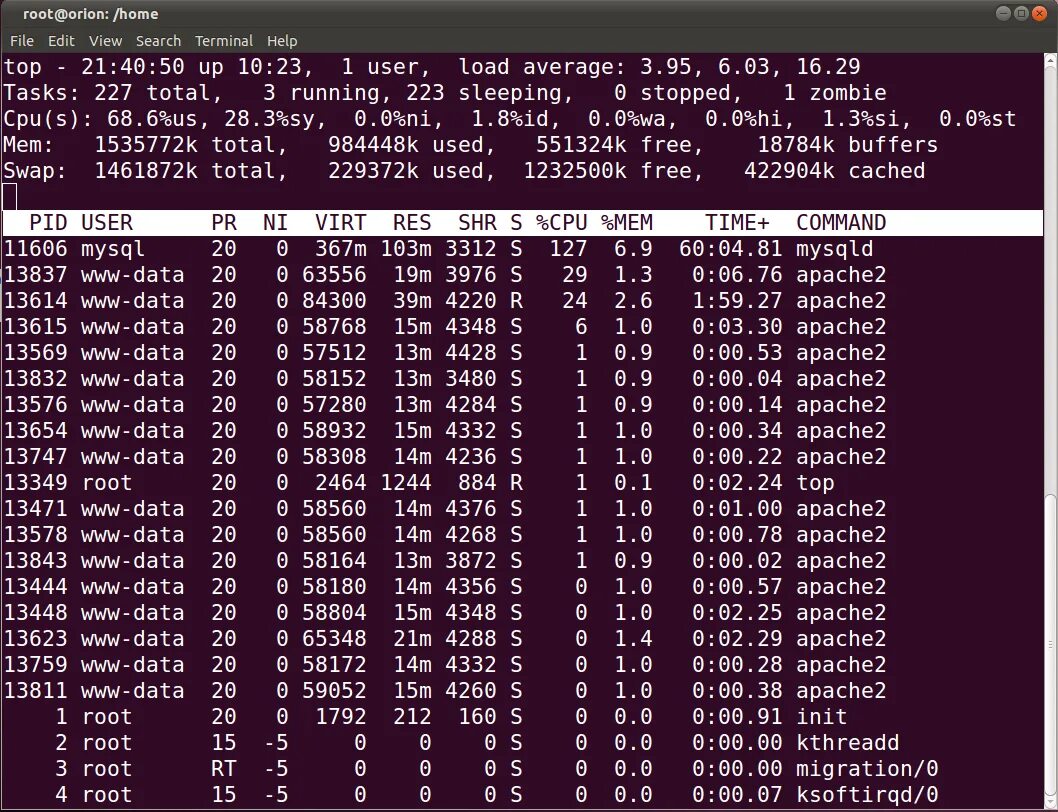Image resolution: width=1058 pixels, height=812 pixels.
Task: Click PID 13747 in the list
Action: (35, 457)
